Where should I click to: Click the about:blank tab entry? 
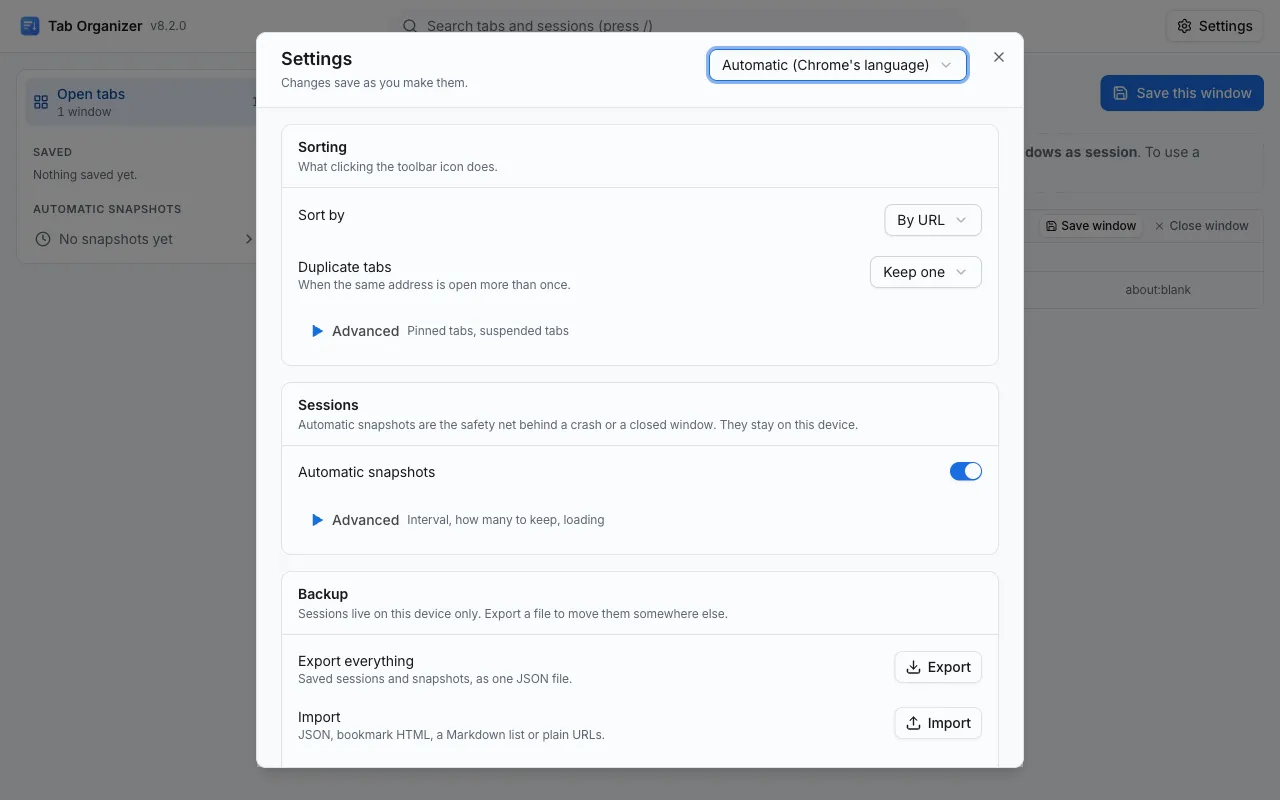point(1158,290)
